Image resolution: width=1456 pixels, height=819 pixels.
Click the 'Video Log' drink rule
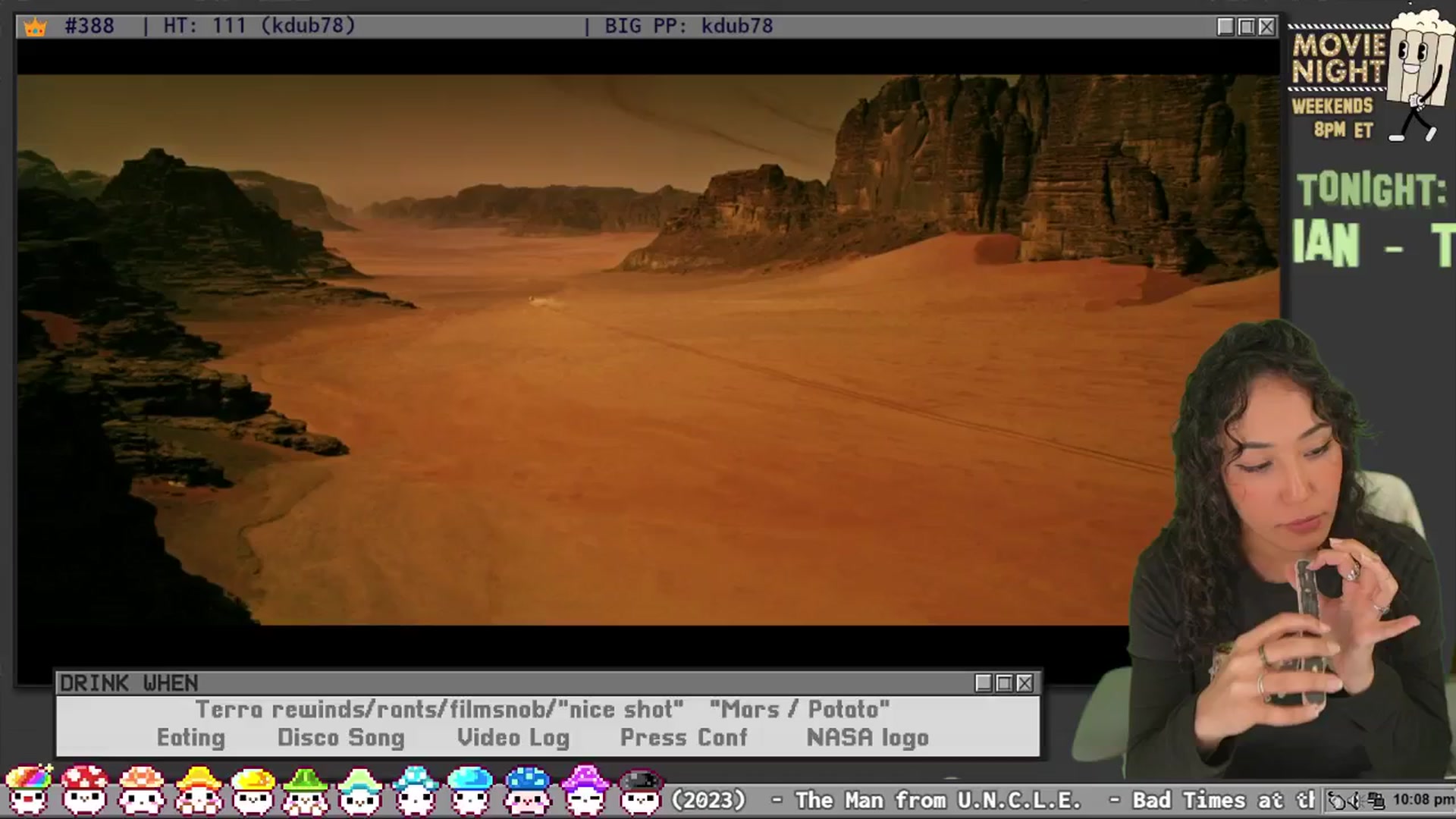[513, 737]
